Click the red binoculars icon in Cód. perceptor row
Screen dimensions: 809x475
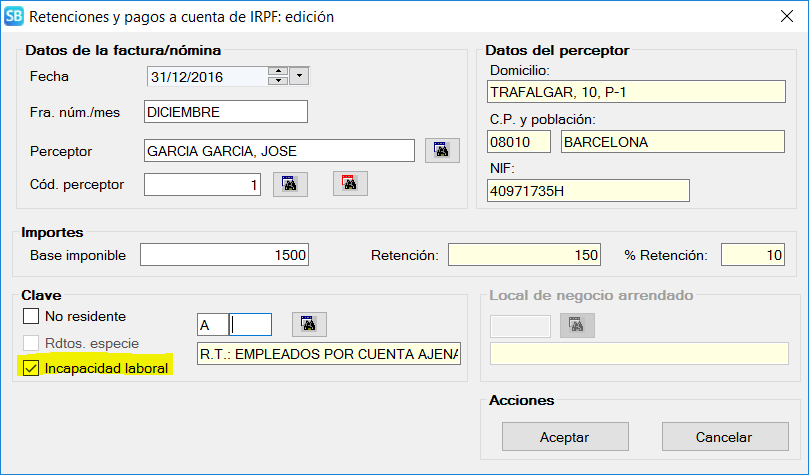[x=350, y=184]
